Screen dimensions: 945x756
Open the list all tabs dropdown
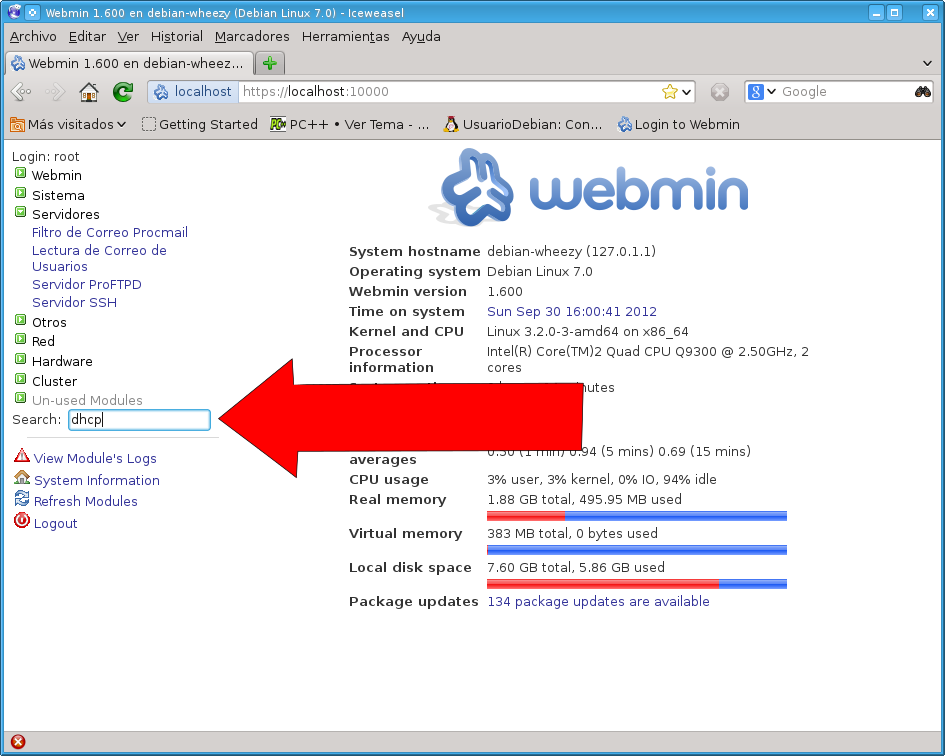point(928,63)
